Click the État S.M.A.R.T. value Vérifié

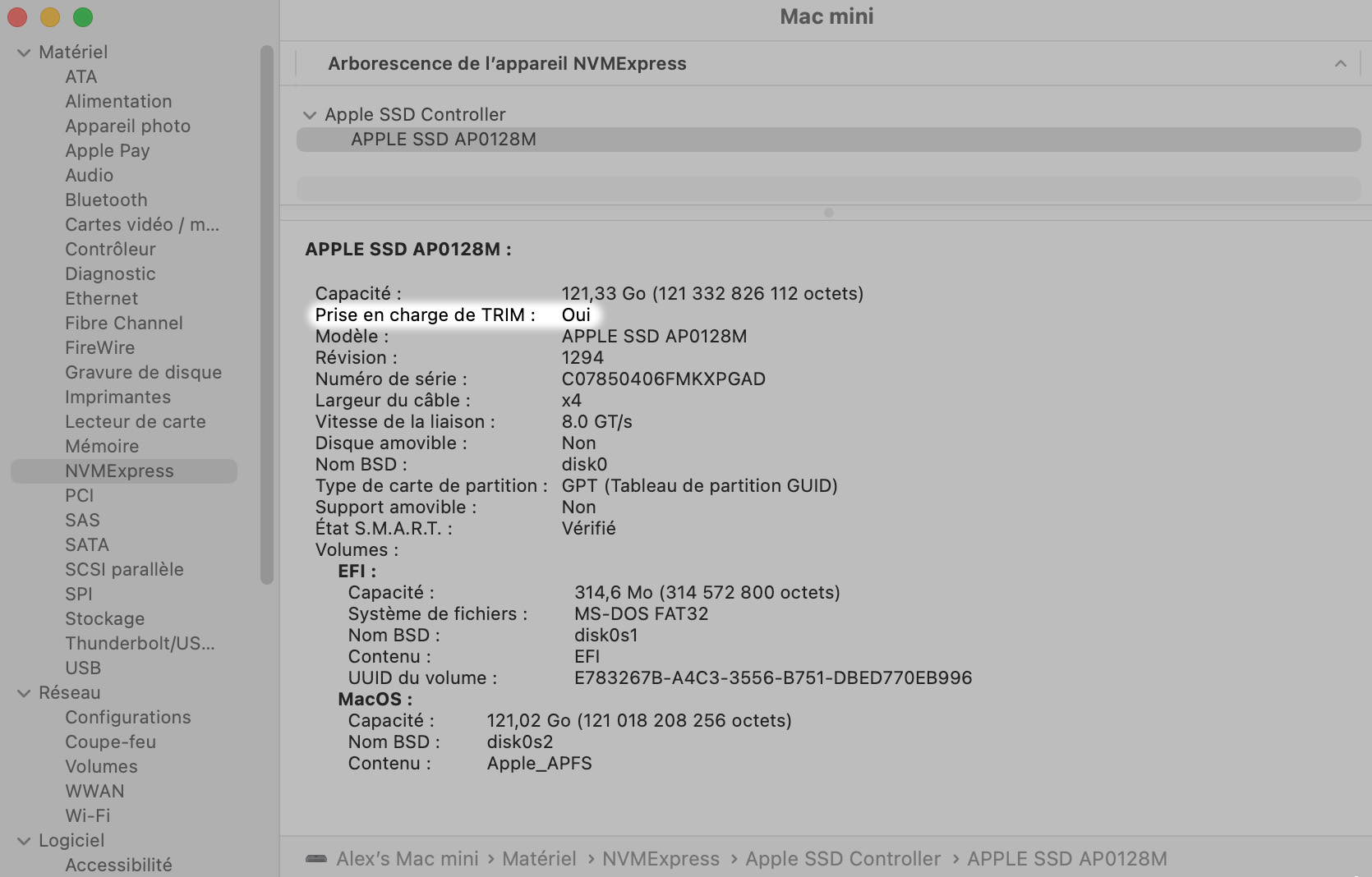588,528
